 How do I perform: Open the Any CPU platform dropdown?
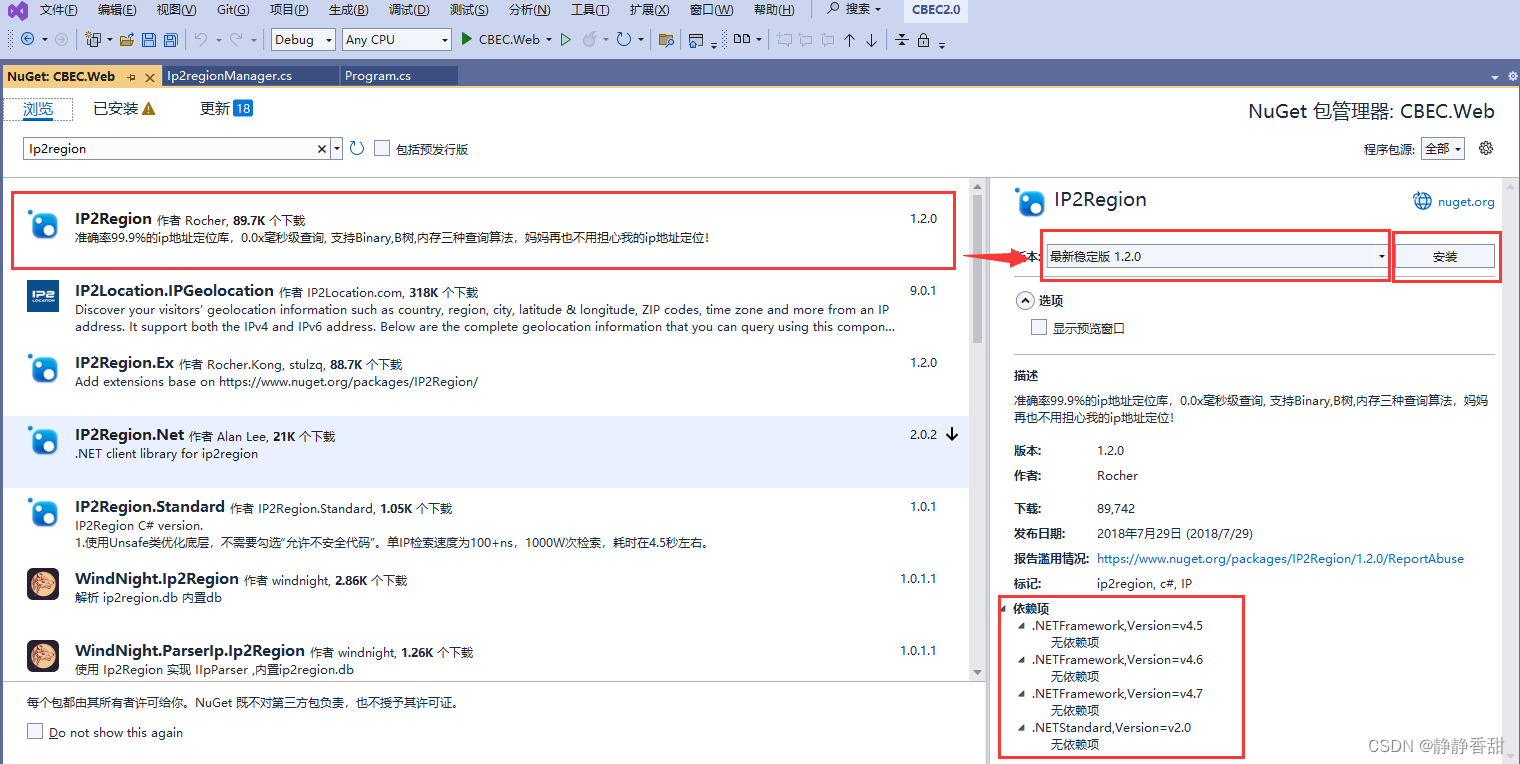click(396, 40)
